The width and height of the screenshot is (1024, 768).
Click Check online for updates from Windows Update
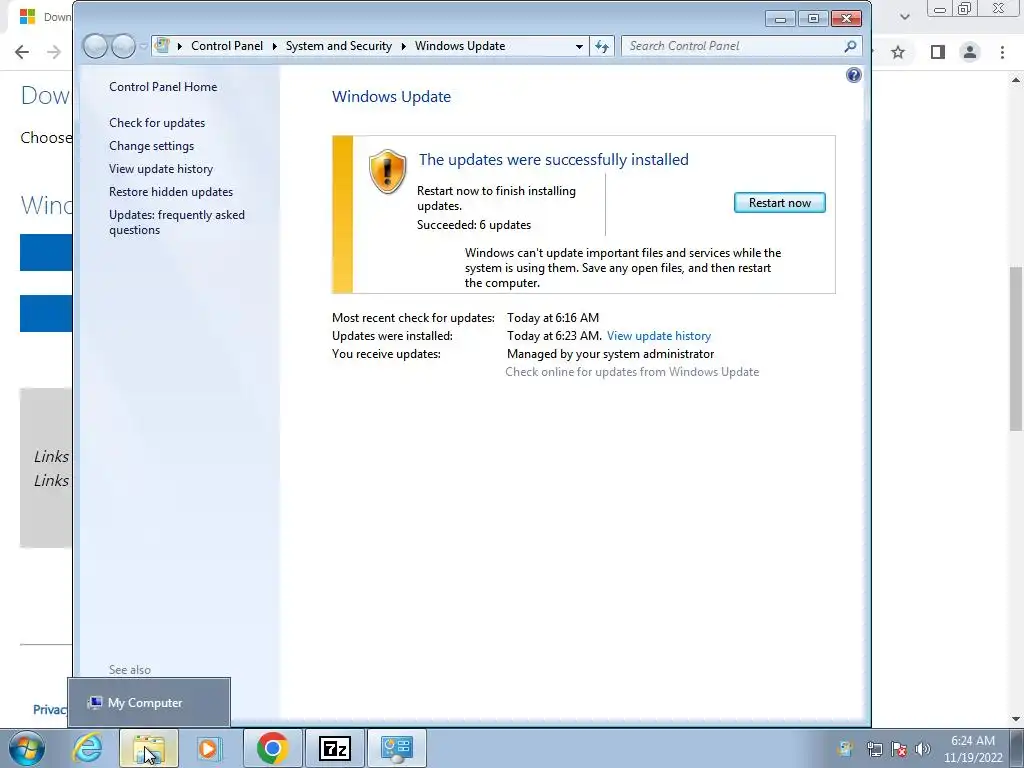632,372
